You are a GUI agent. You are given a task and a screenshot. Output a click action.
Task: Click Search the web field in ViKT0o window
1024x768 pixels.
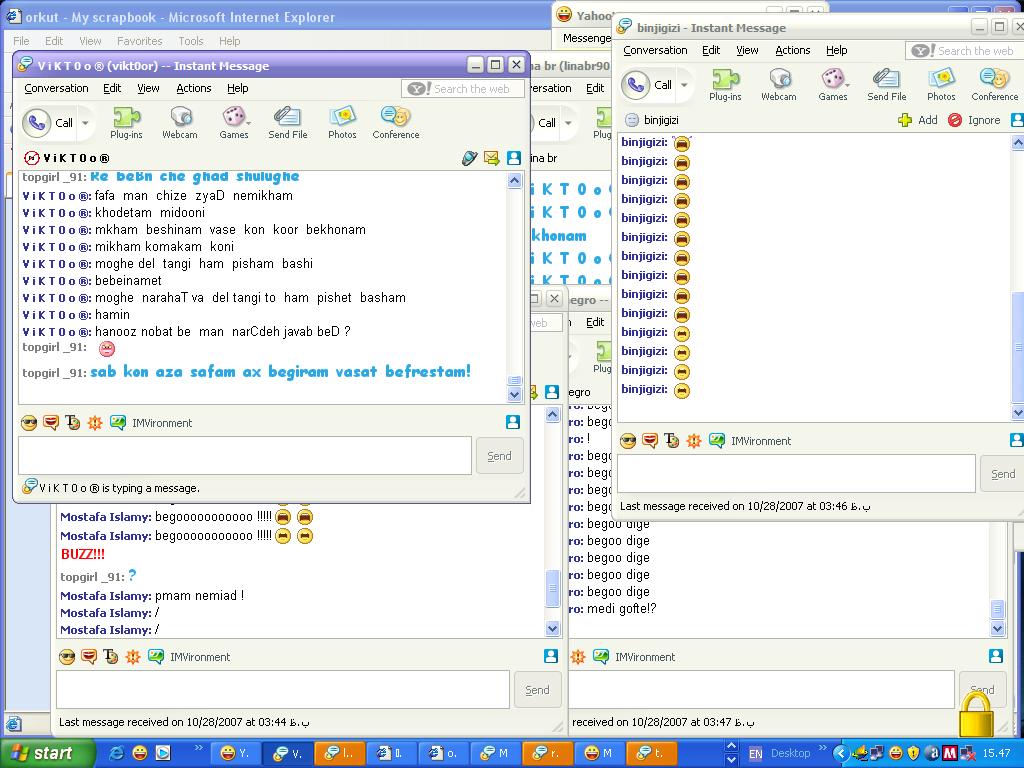[x=463, y=89]
